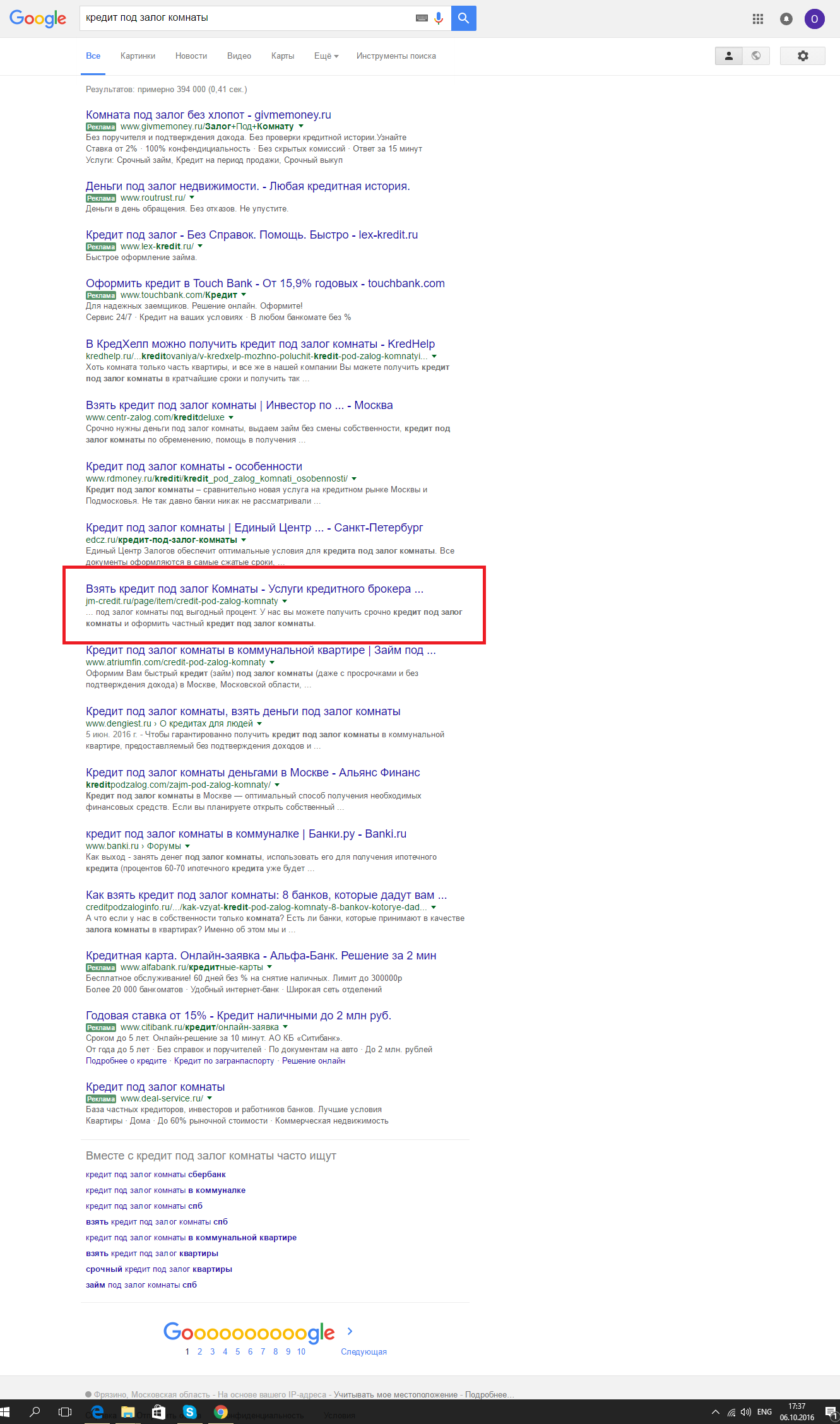This screenshot has height=1424, width=840.
Task: Open result Комната под залог без хлопот
Action: coord(208,115)
